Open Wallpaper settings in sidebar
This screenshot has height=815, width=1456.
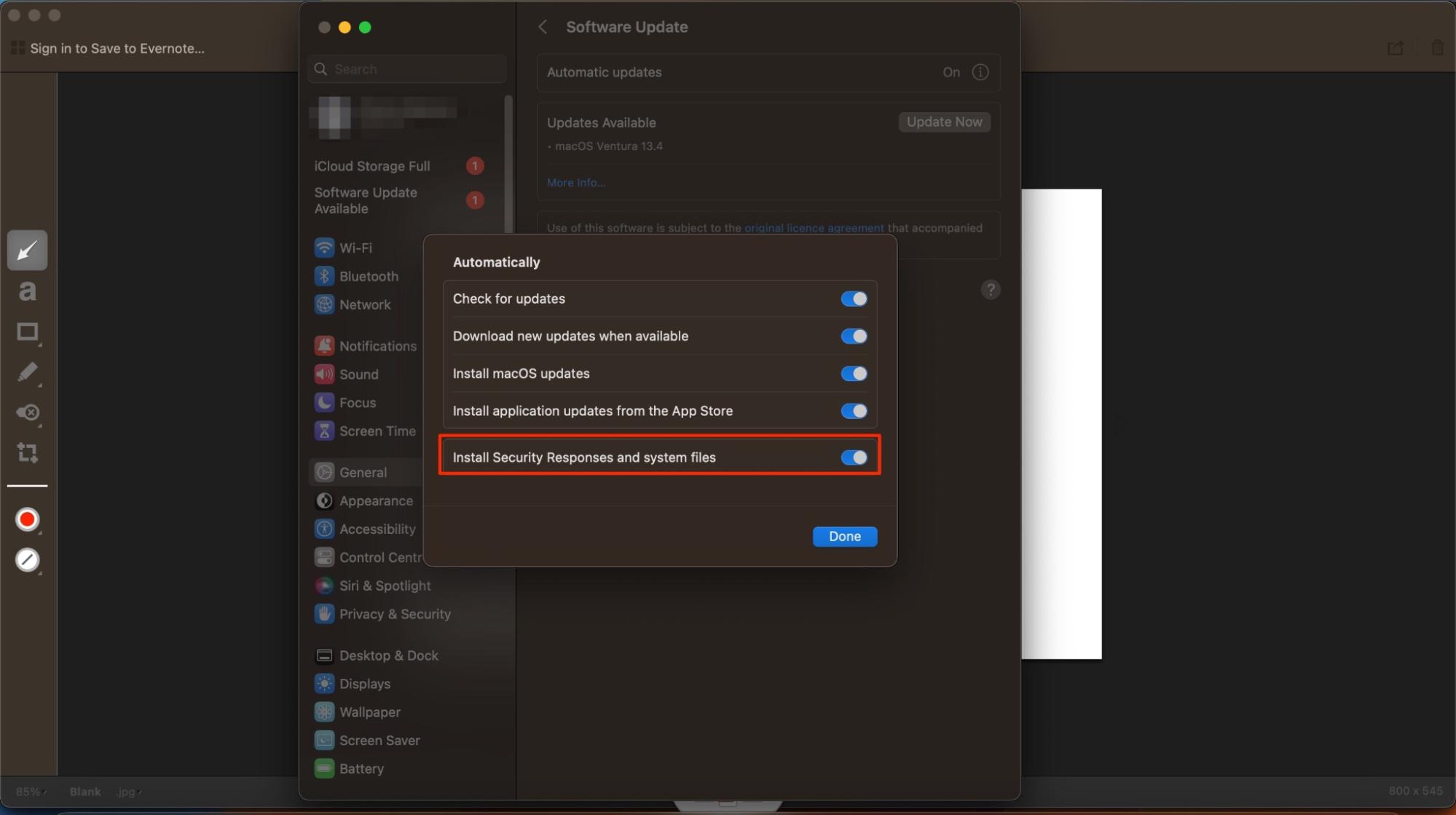click(x=357, y=712)
